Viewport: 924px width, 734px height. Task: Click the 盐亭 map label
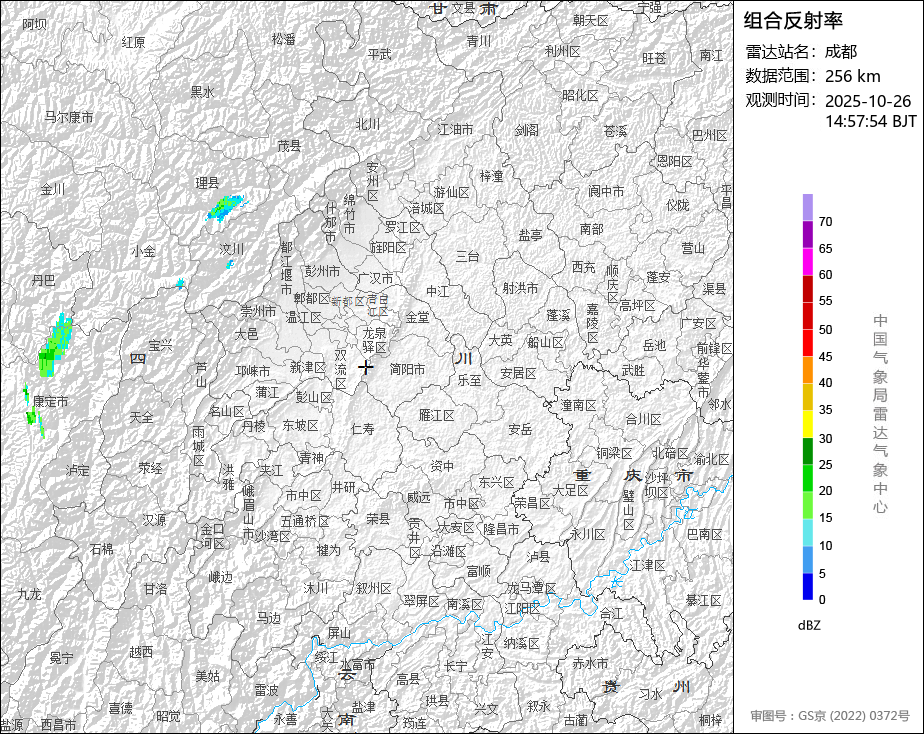point(530,235)
